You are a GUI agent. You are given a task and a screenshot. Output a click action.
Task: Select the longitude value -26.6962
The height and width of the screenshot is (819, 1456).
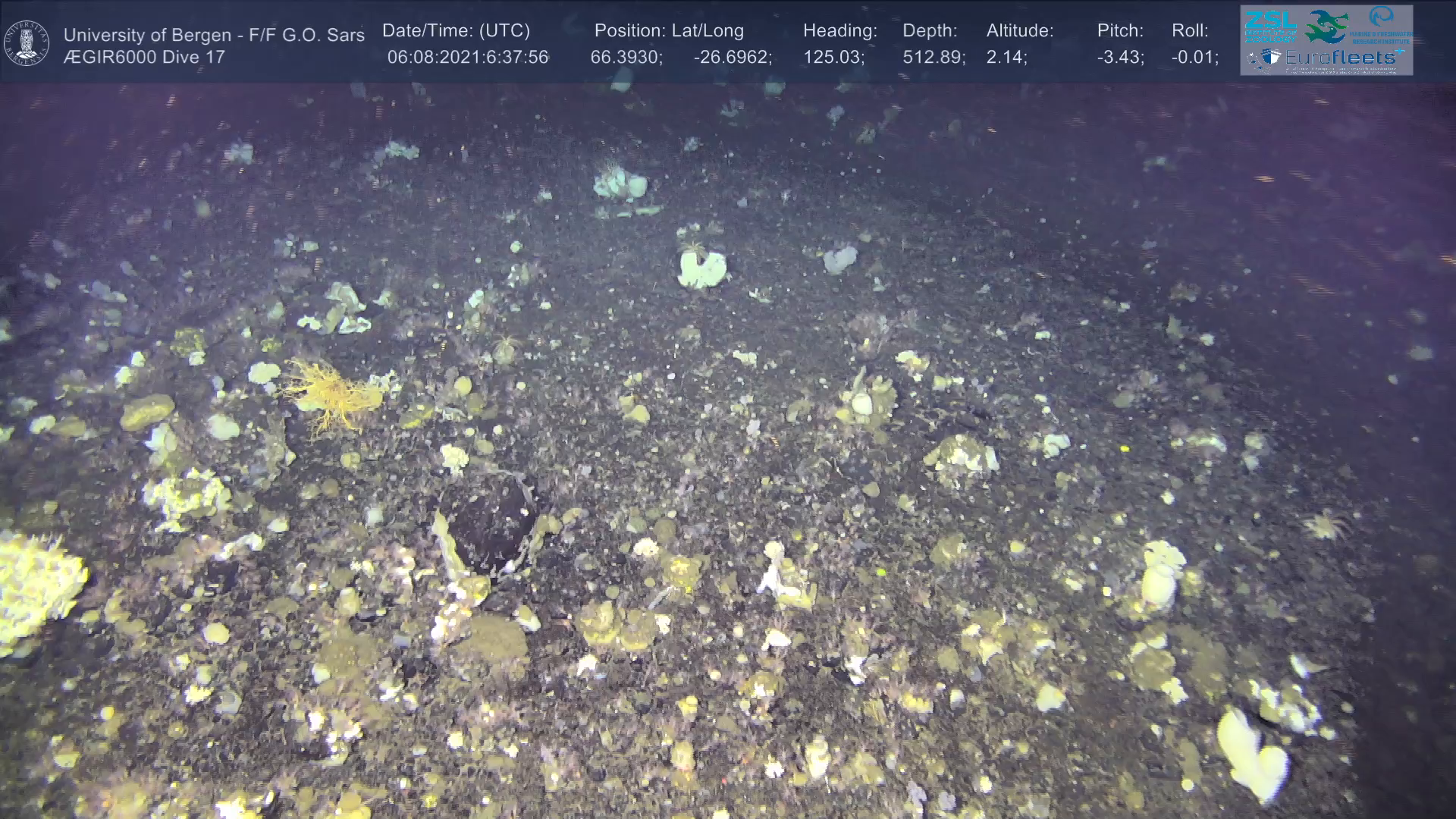click(732, 58)
